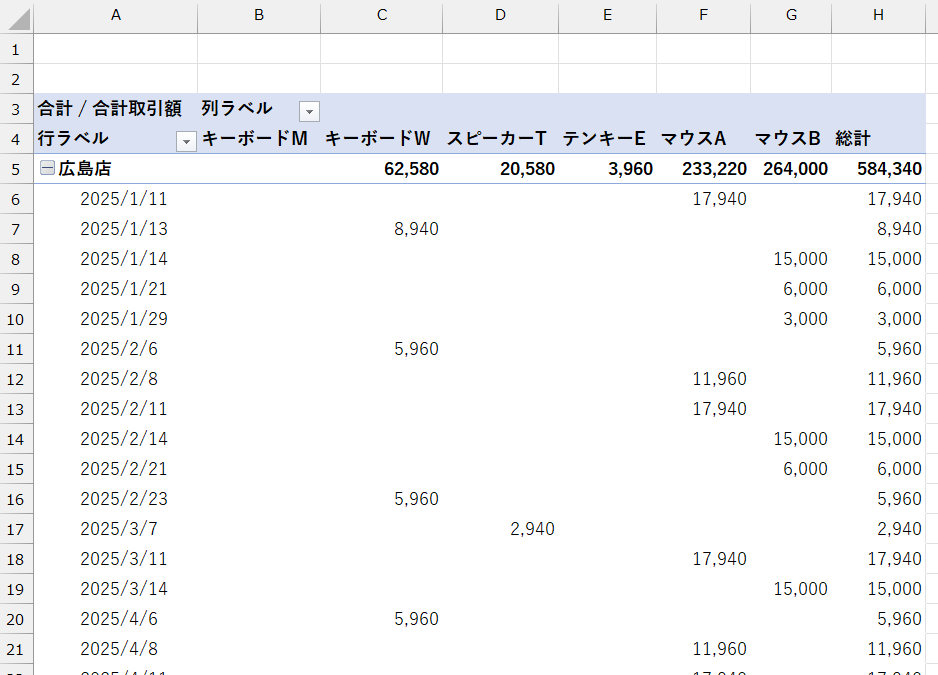Select 2,940 in the スピーカーT column
This screenshot has height=675, width=938.
click(532, 529)
